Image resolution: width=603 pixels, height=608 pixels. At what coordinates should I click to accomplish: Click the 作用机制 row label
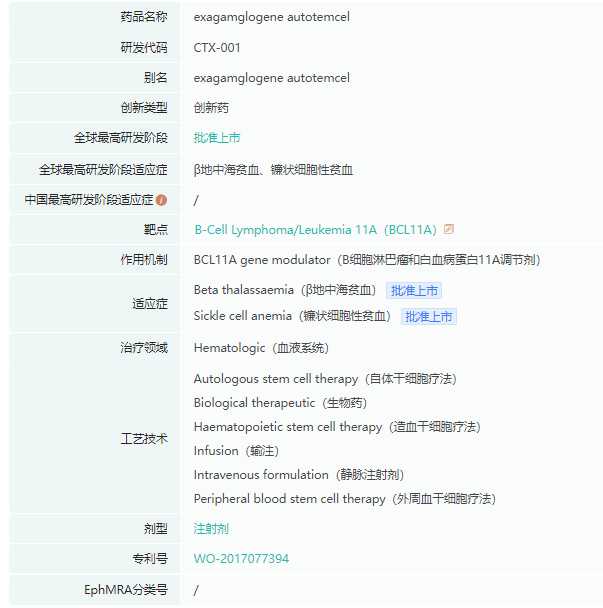coord(144,260)
